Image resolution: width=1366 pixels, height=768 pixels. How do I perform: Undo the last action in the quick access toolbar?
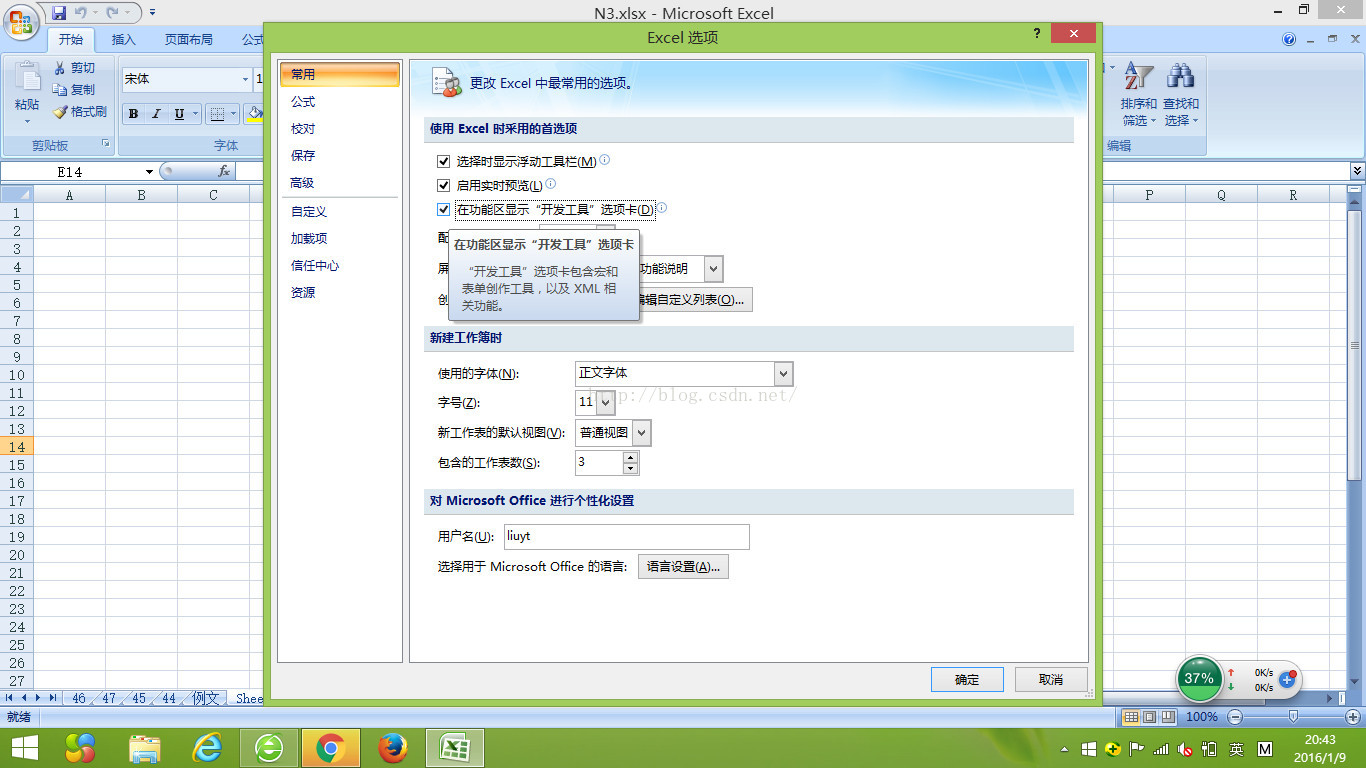[x=81, y=12]
